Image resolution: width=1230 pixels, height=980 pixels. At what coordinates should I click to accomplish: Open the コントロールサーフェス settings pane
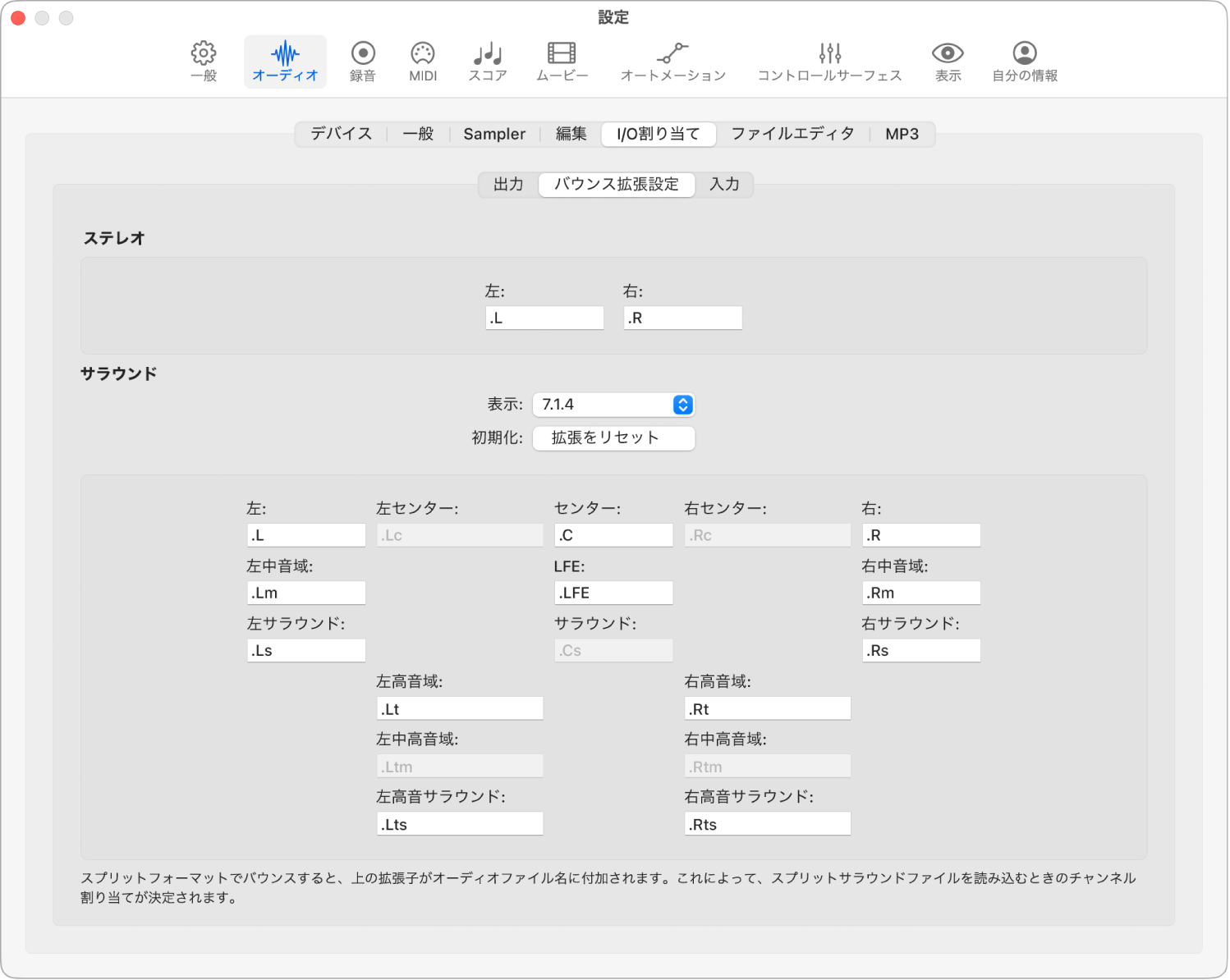[x=829, y=61]
